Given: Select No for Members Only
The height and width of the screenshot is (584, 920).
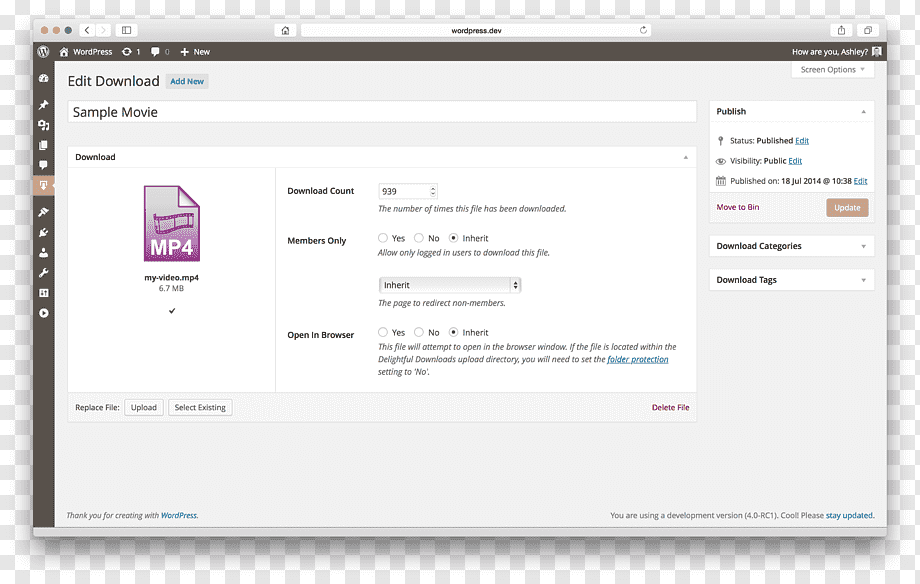Looking at the screenshot, I should [419, 238].
